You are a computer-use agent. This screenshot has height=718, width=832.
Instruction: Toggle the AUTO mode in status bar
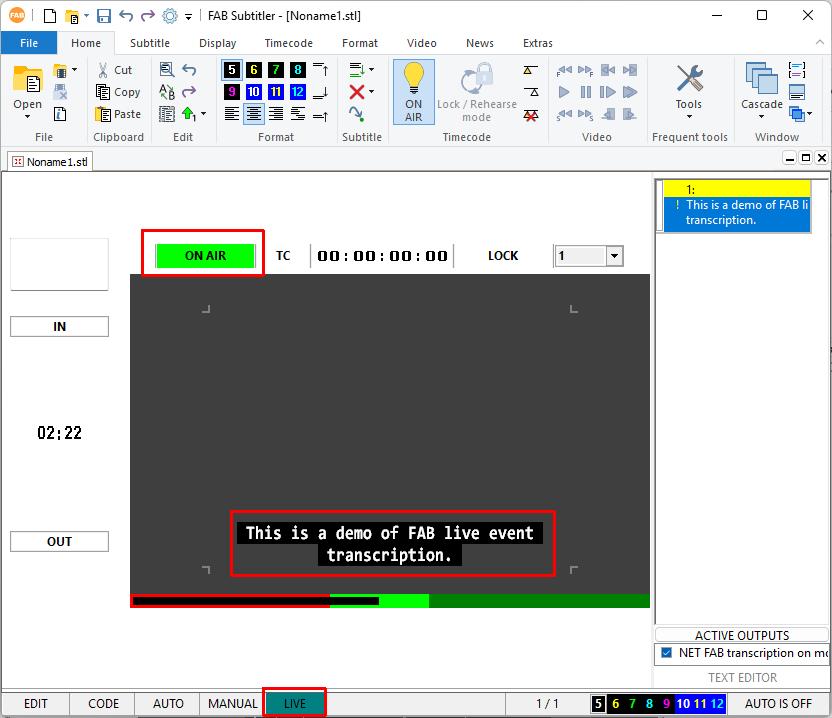tap(168, 704)
